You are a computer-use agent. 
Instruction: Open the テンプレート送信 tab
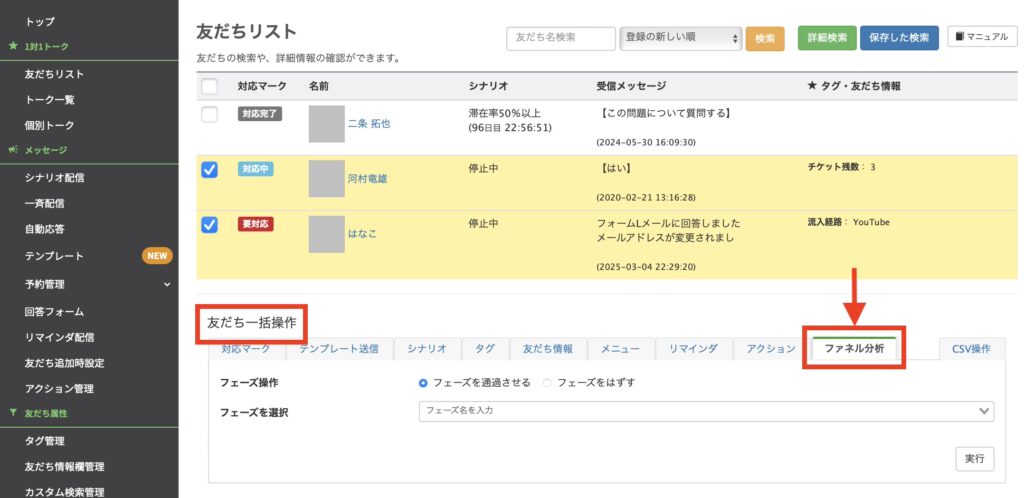coord(339,349)
